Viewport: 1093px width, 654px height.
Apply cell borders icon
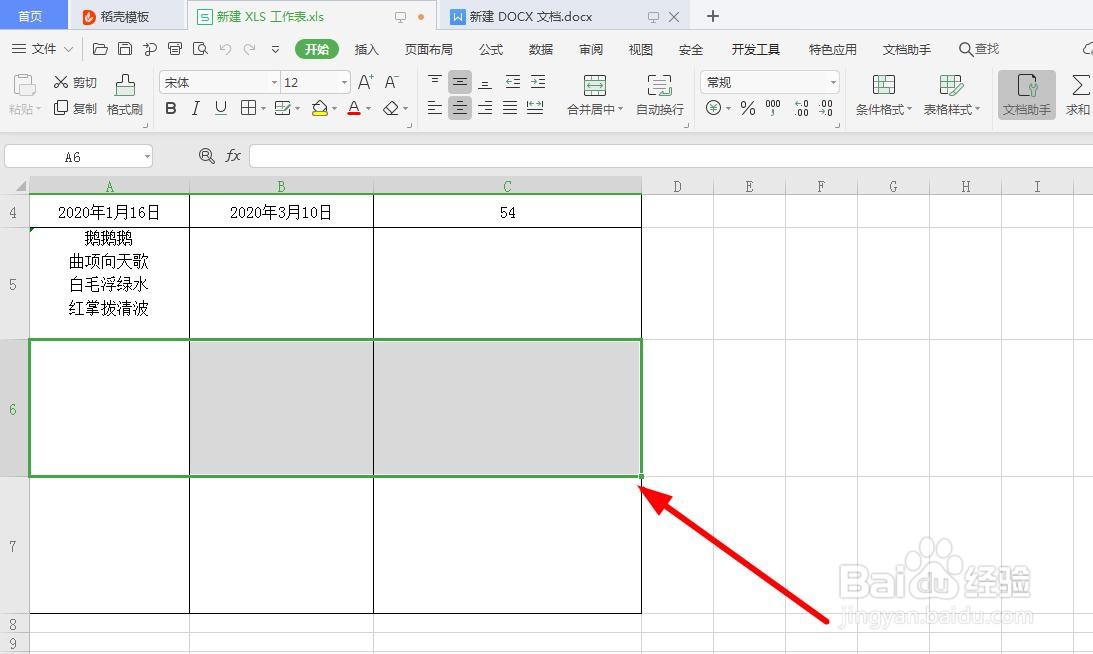click(248, 108)
